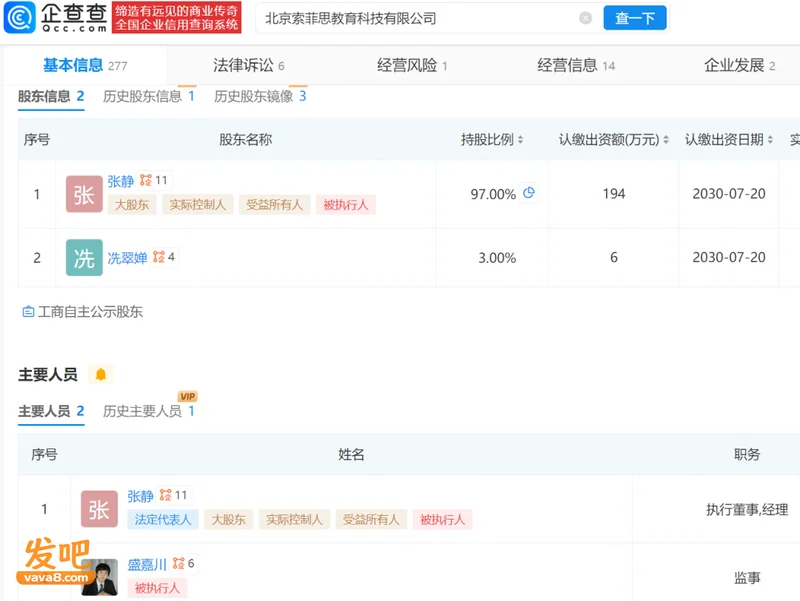This screenshot has width=800, height=601.
Task: Select the 历史股东镜像 sub-tab
Action: (x=260, y=96)
